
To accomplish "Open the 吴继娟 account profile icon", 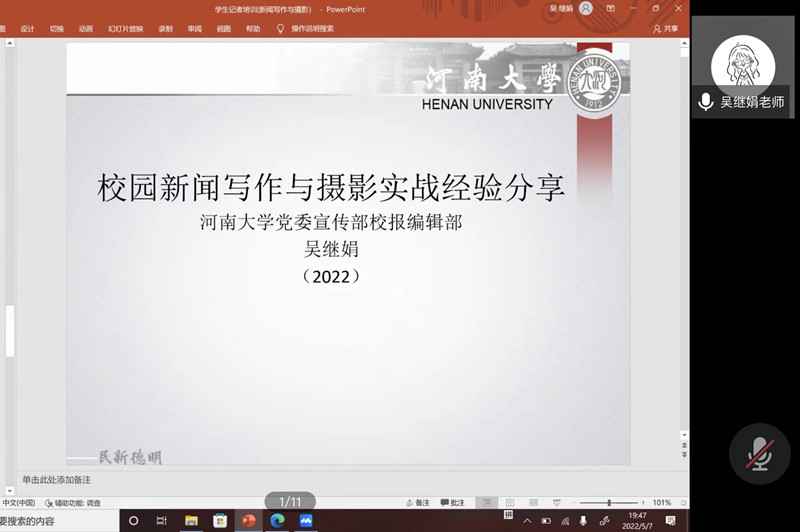I will coord(585,8).
